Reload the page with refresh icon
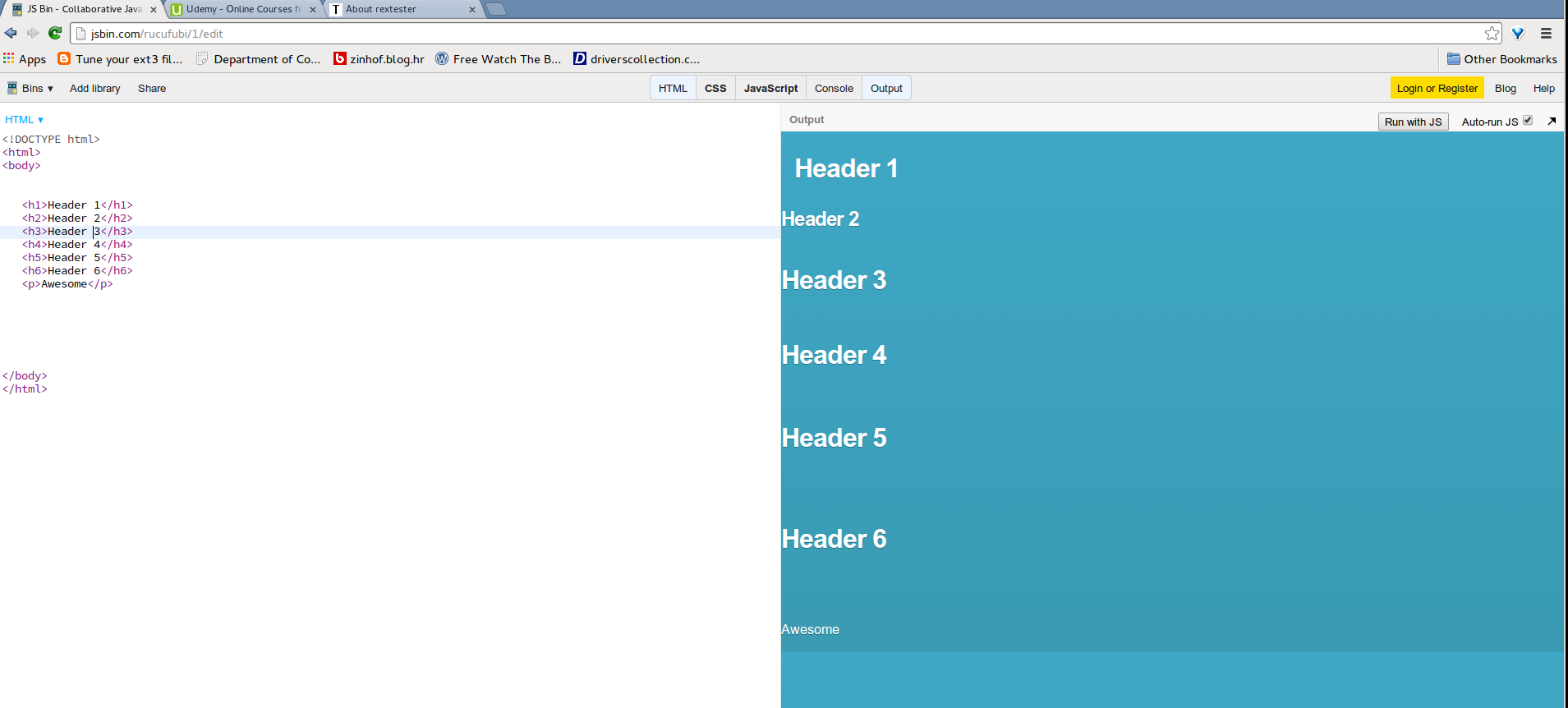 tap(55, 33)
